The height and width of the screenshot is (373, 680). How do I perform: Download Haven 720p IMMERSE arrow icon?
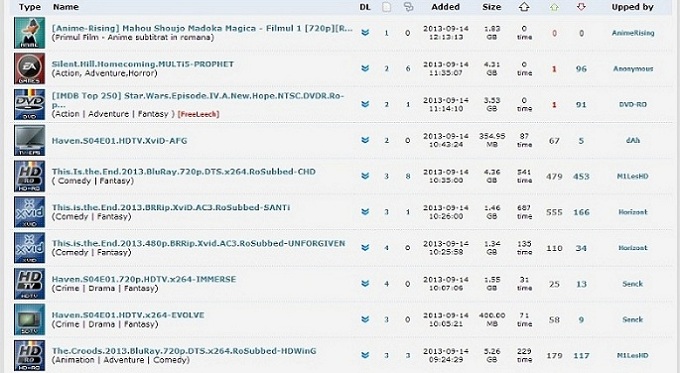pyautogui.click(x=365, y=284)
